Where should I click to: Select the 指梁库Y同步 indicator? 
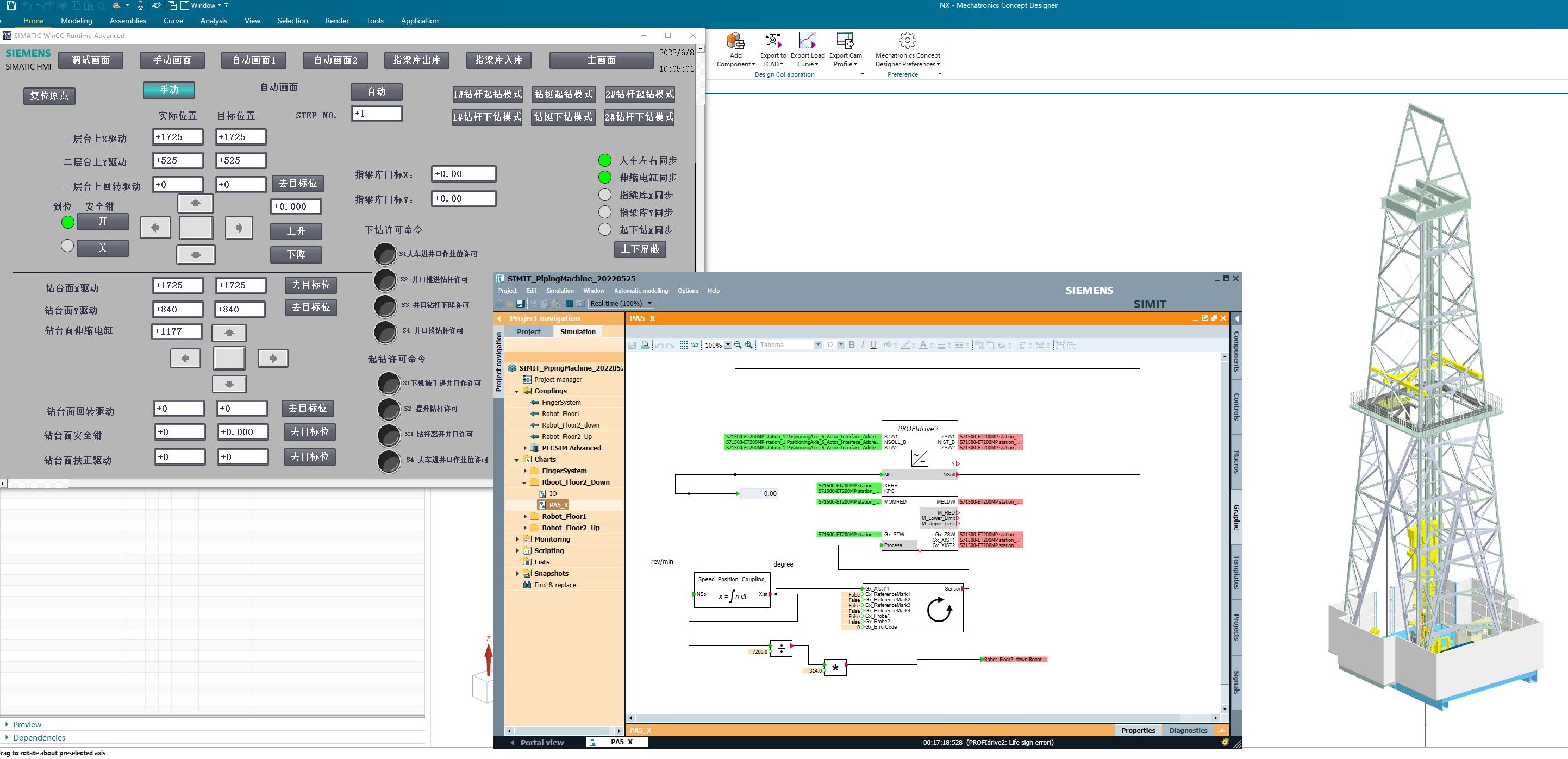click(x=604, y=212)
